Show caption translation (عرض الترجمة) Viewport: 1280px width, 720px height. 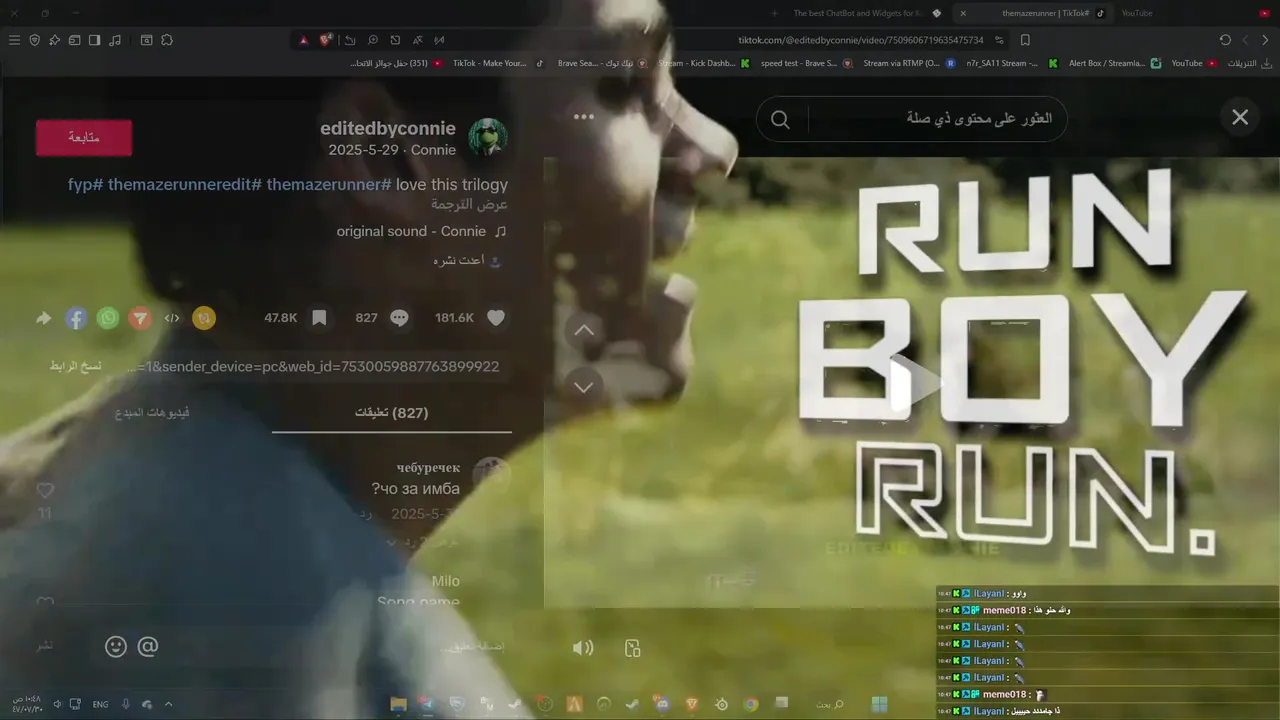470,204
